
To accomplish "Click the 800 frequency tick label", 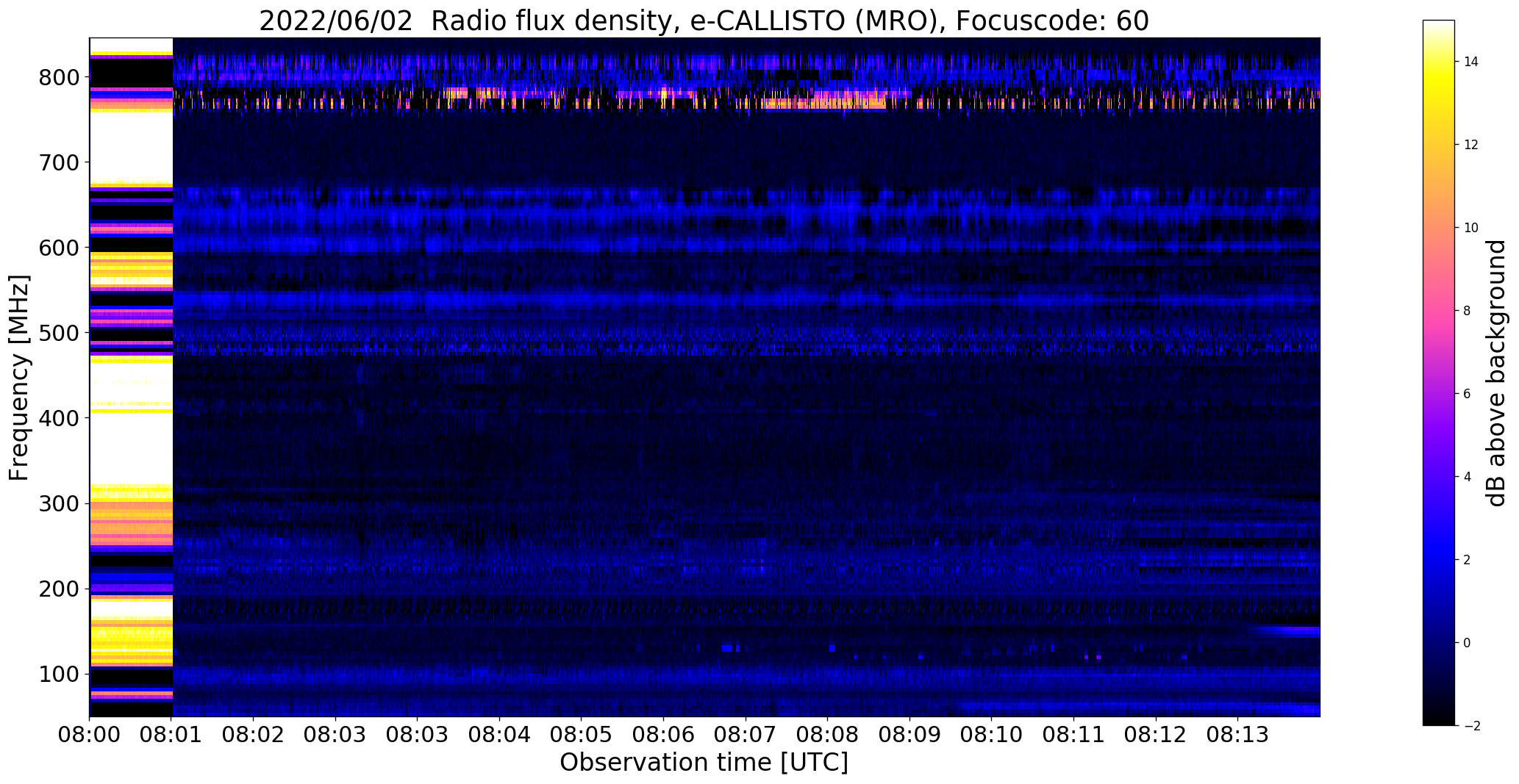I will 59,77.
